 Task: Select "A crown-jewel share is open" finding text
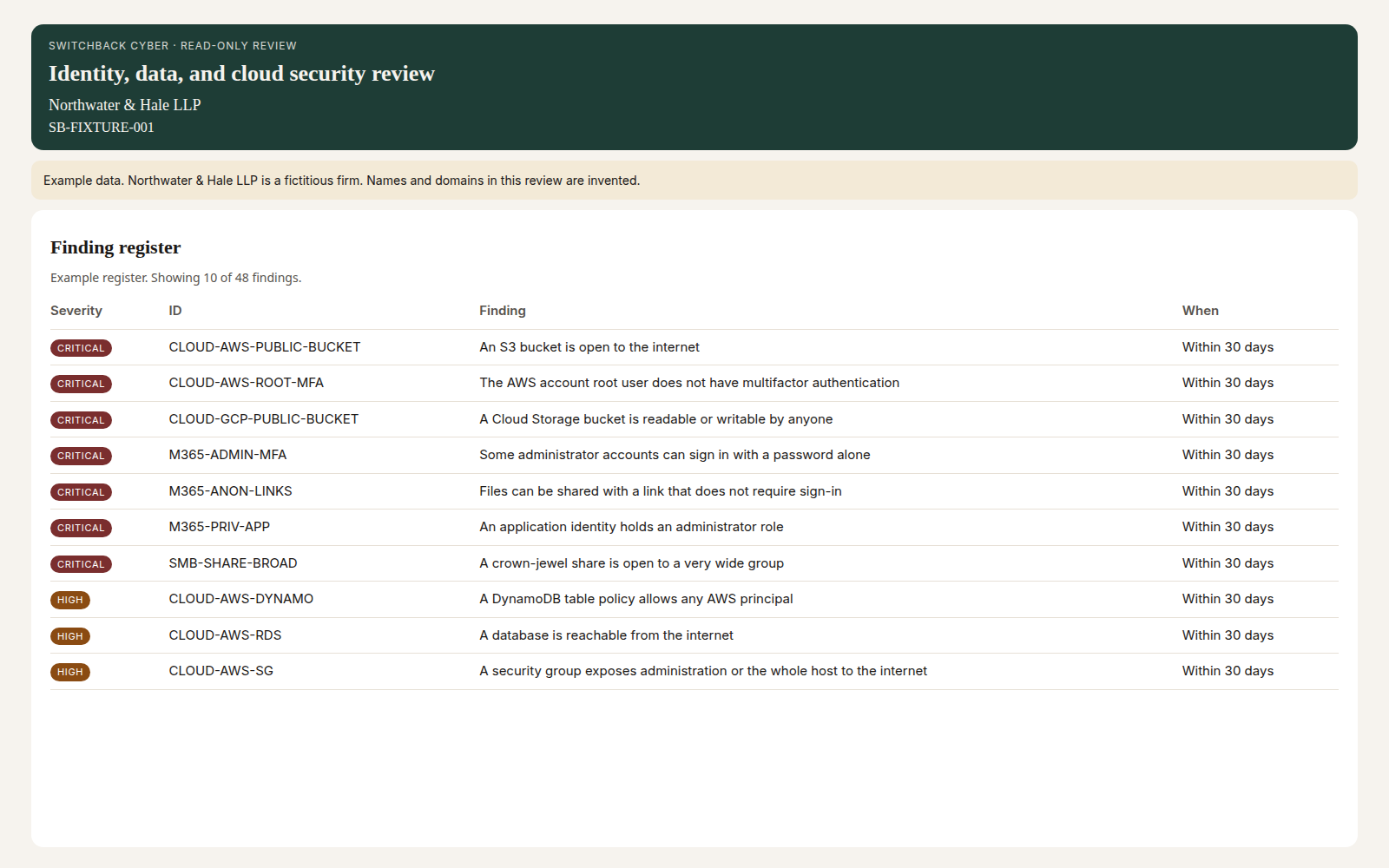coord(632,563)
